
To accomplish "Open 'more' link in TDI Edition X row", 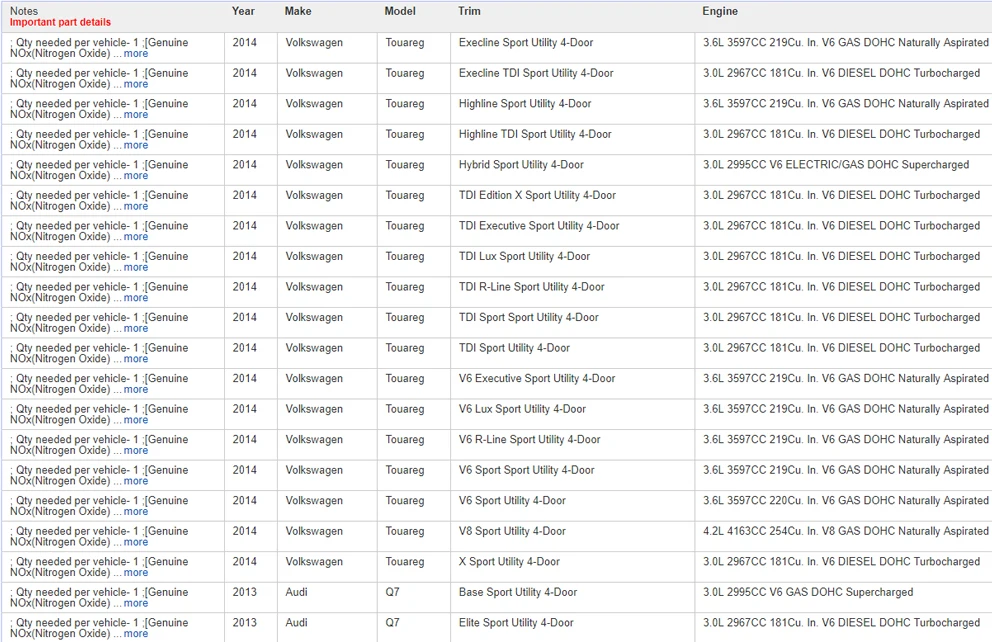I will tap(135, 206).
